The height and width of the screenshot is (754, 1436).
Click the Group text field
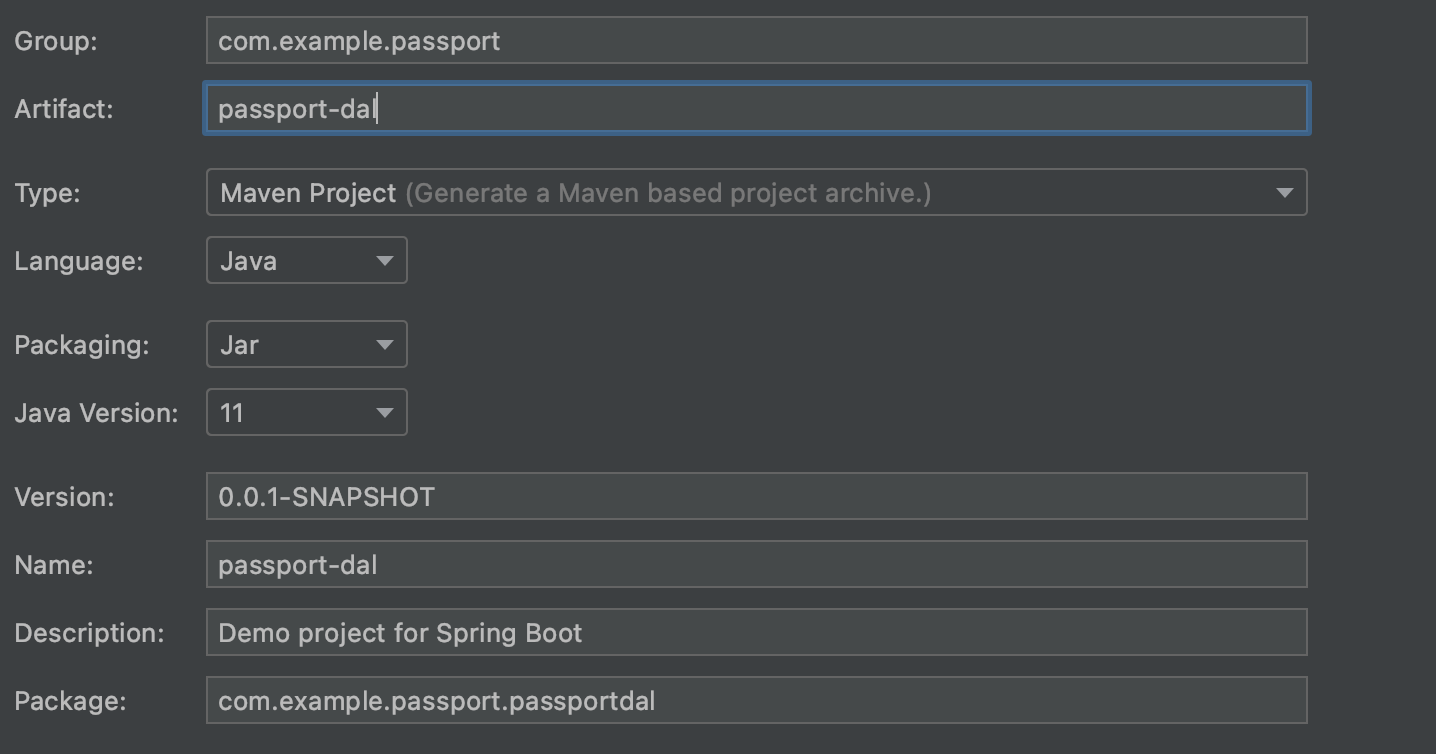coord(756,41)
